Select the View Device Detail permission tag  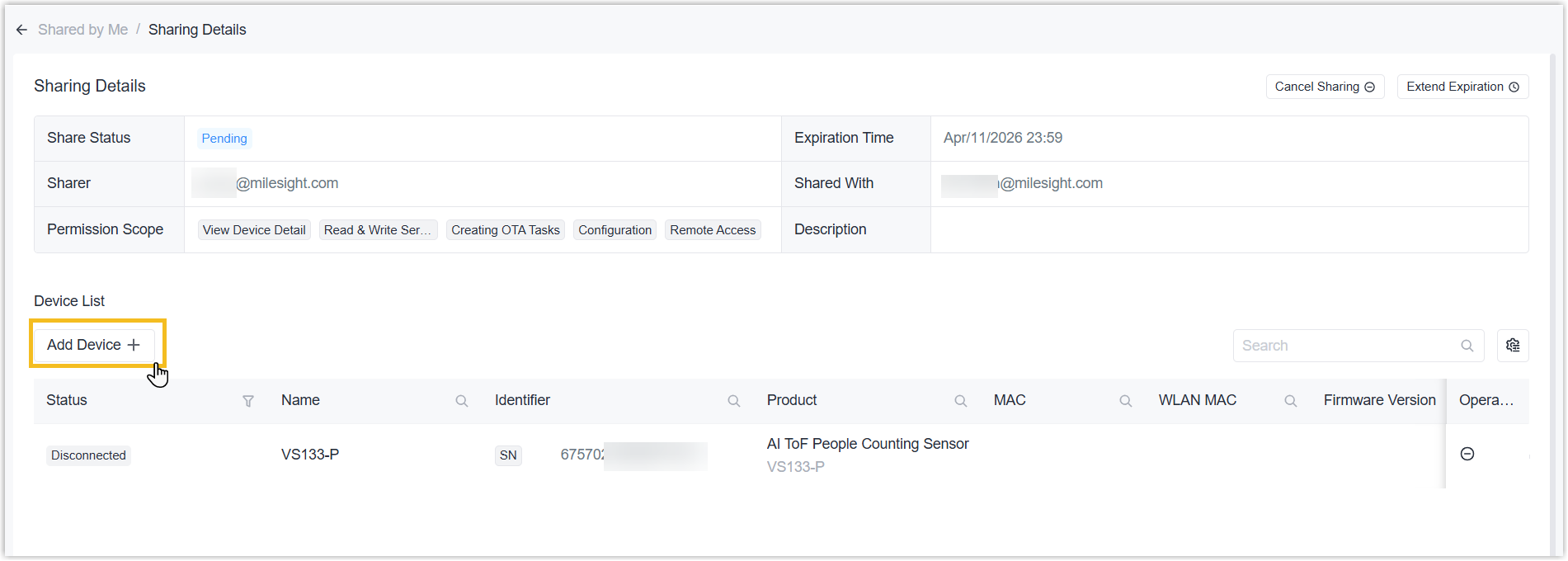[x=254, y=230]
